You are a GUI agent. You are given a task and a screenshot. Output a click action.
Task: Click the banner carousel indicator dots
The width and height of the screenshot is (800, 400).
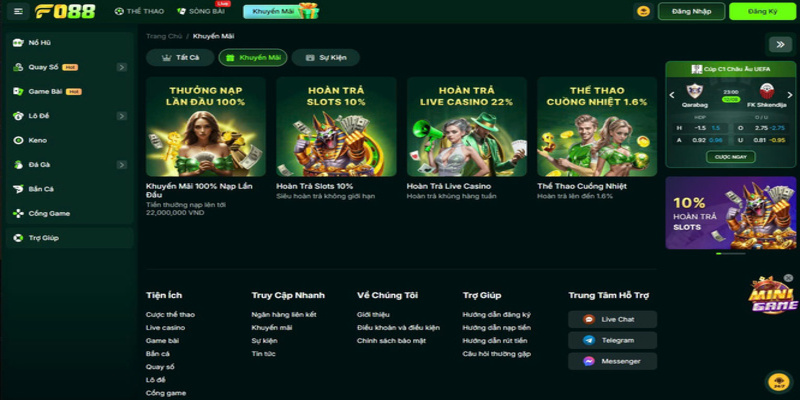[x=731, y=254]
